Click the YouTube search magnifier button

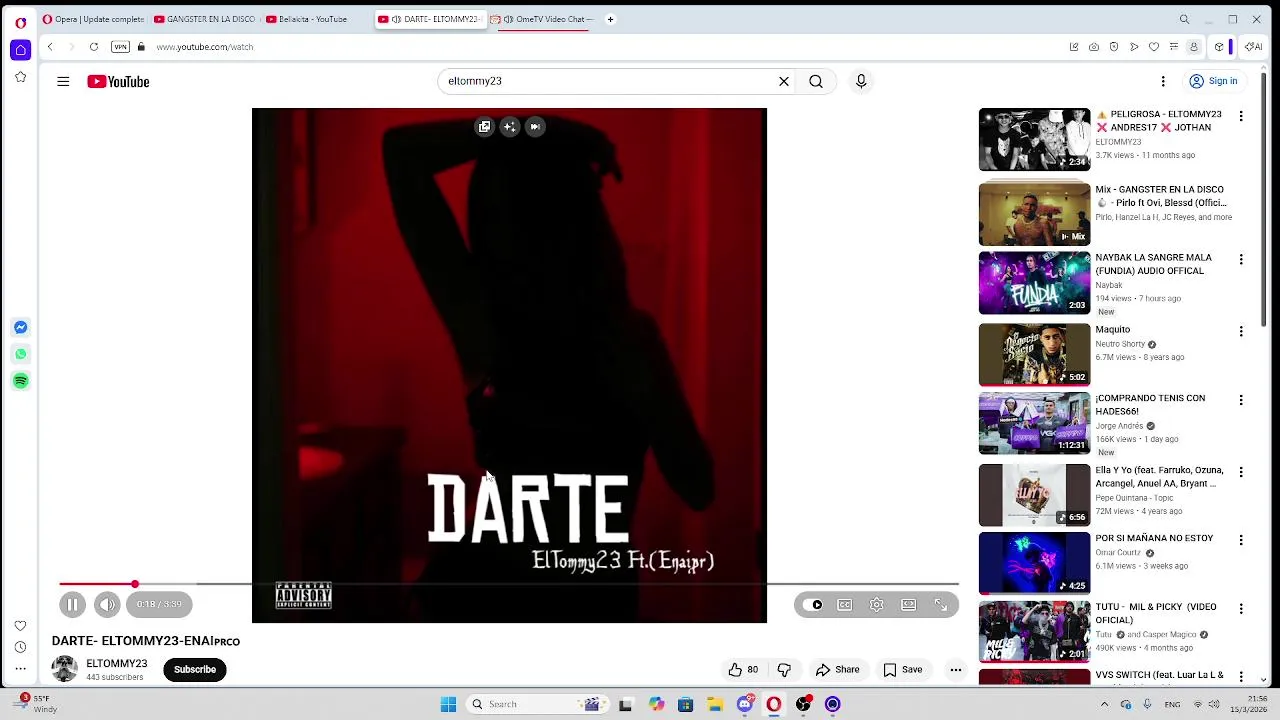click(816, 81)
